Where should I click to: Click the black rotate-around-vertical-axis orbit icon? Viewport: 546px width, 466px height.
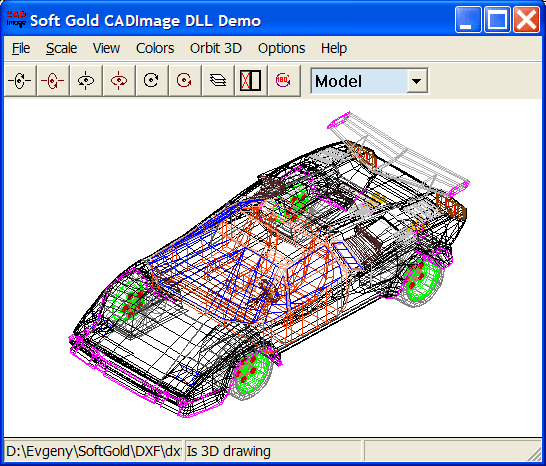(86, 81)
